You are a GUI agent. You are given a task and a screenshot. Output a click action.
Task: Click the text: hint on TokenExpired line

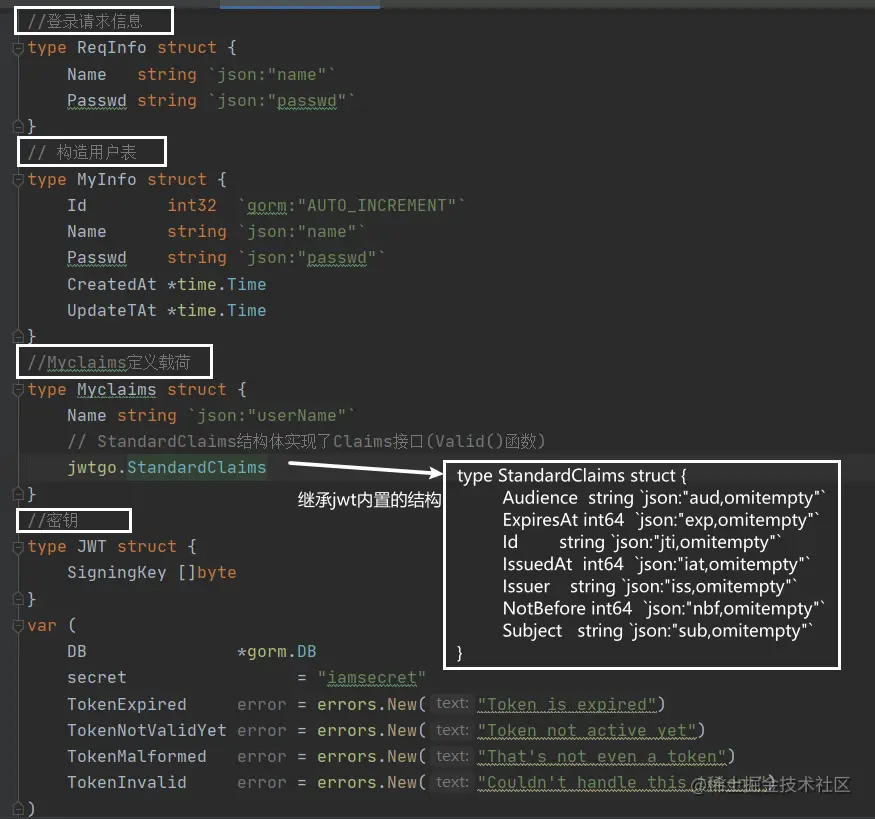(452, 704)
